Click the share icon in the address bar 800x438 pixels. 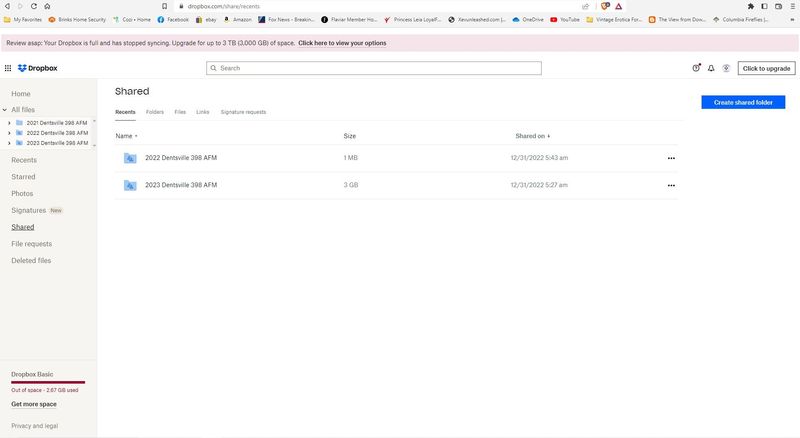point(585,6)
